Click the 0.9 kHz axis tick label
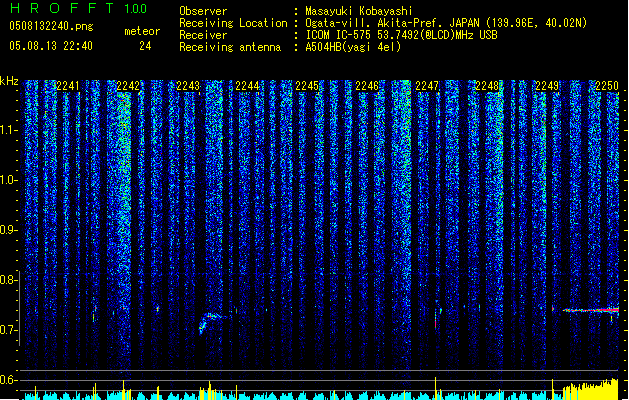This screenshot has width=629, height=400. 8,230
